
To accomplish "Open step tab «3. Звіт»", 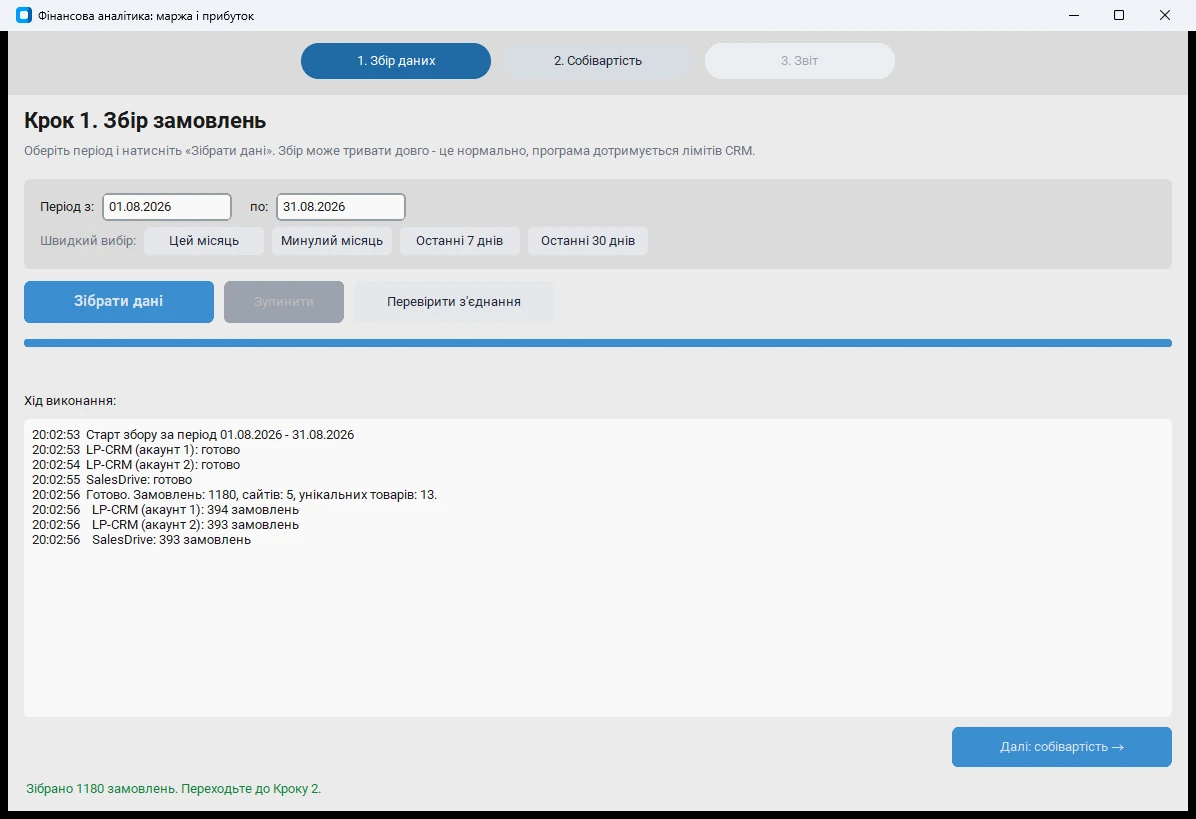I will 799,61.
